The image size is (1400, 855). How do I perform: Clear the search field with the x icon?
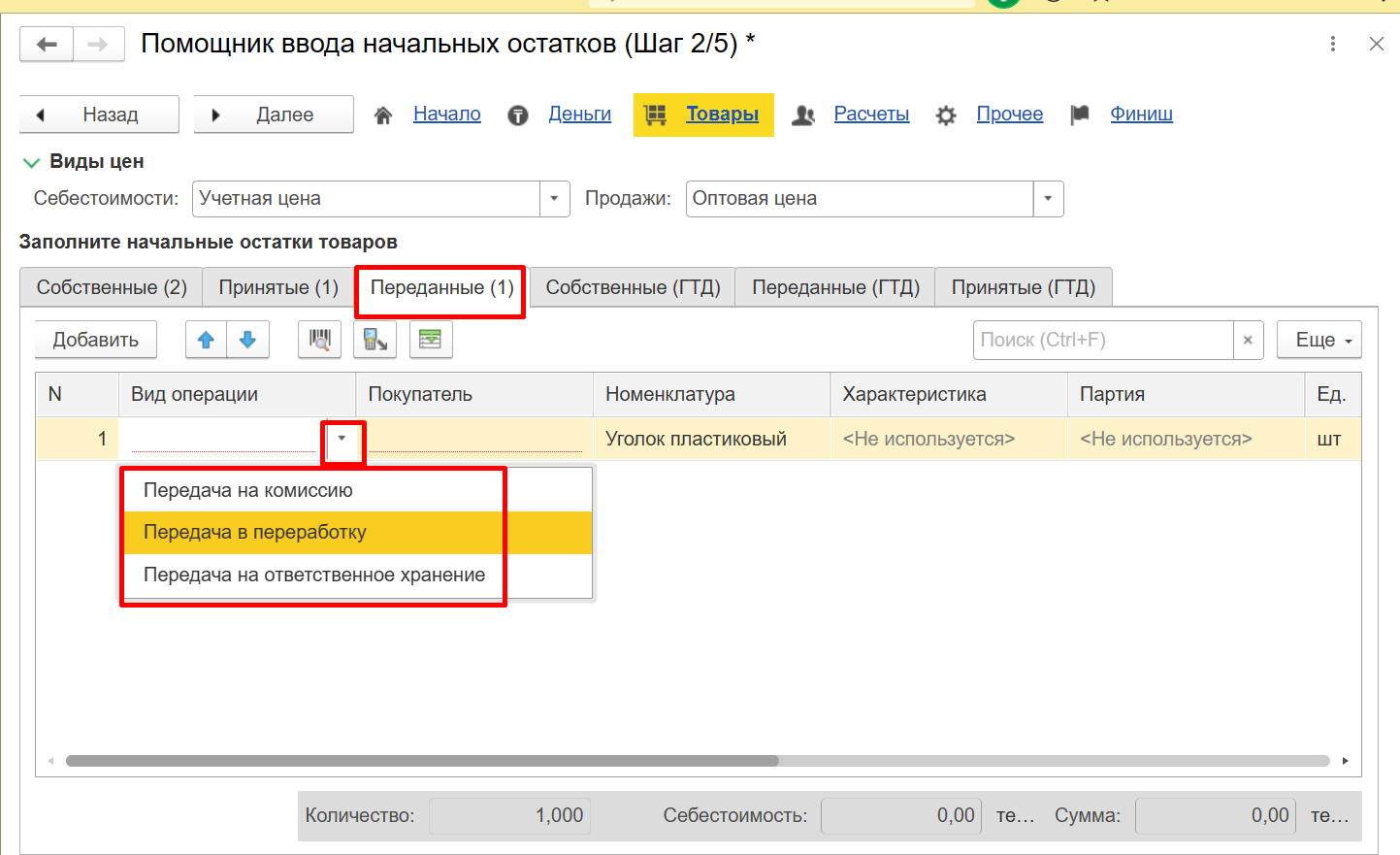(1248, 340)
